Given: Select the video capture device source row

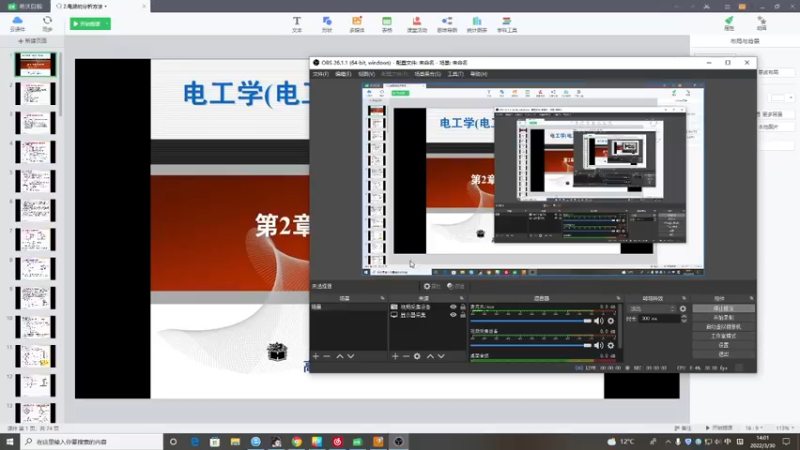Looking at the screenshot, I should tap(428, 307).
